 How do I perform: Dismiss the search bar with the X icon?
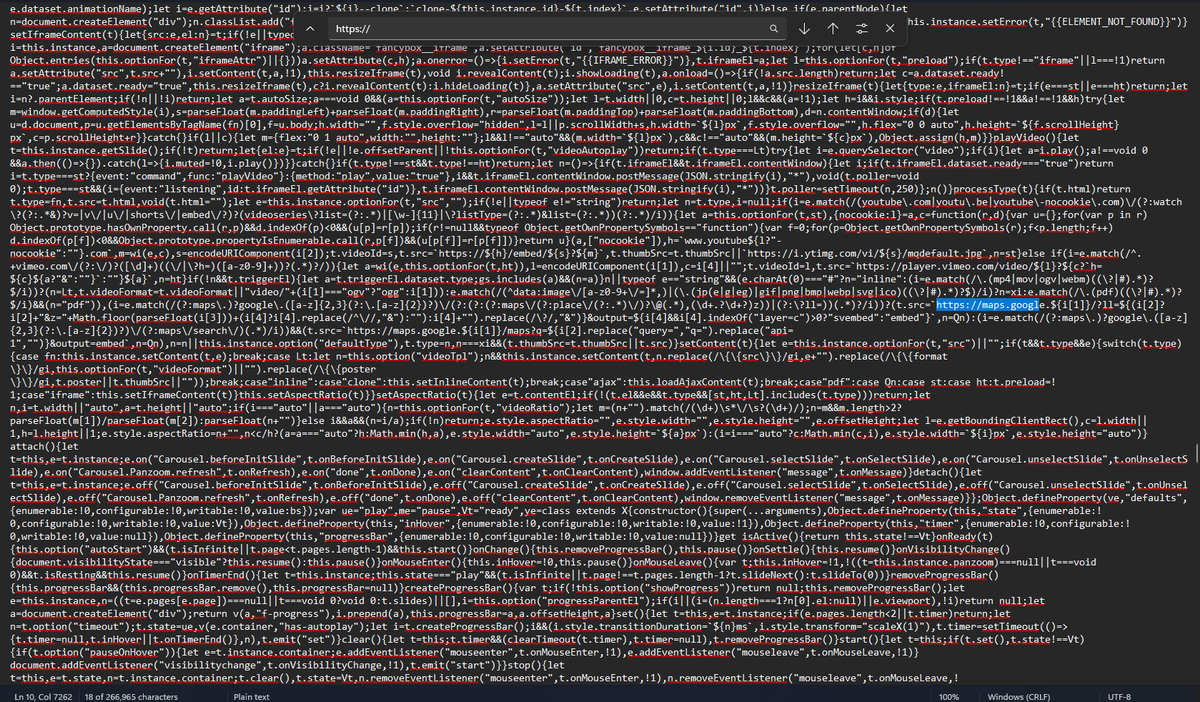(889, 29)
